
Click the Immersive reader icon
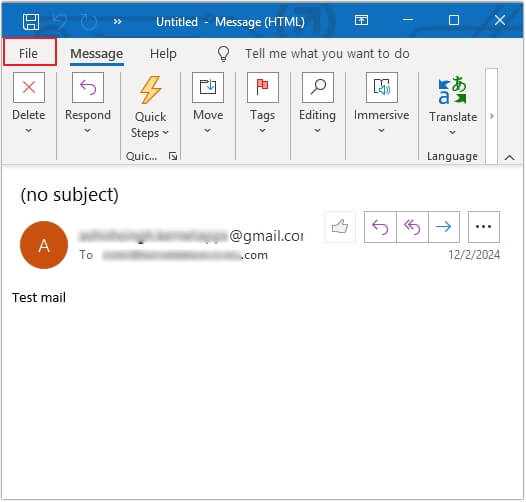[382, 88]
